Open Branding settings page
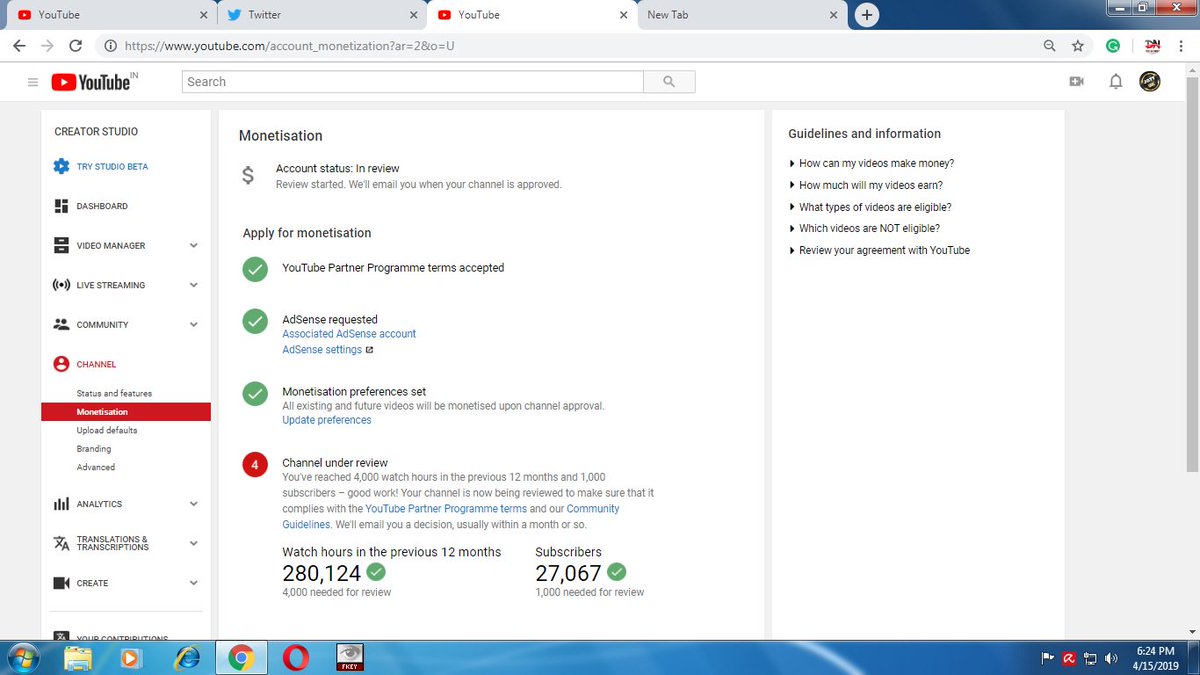The width and height of the screenshot is (1200, 675). coord(94,449)
